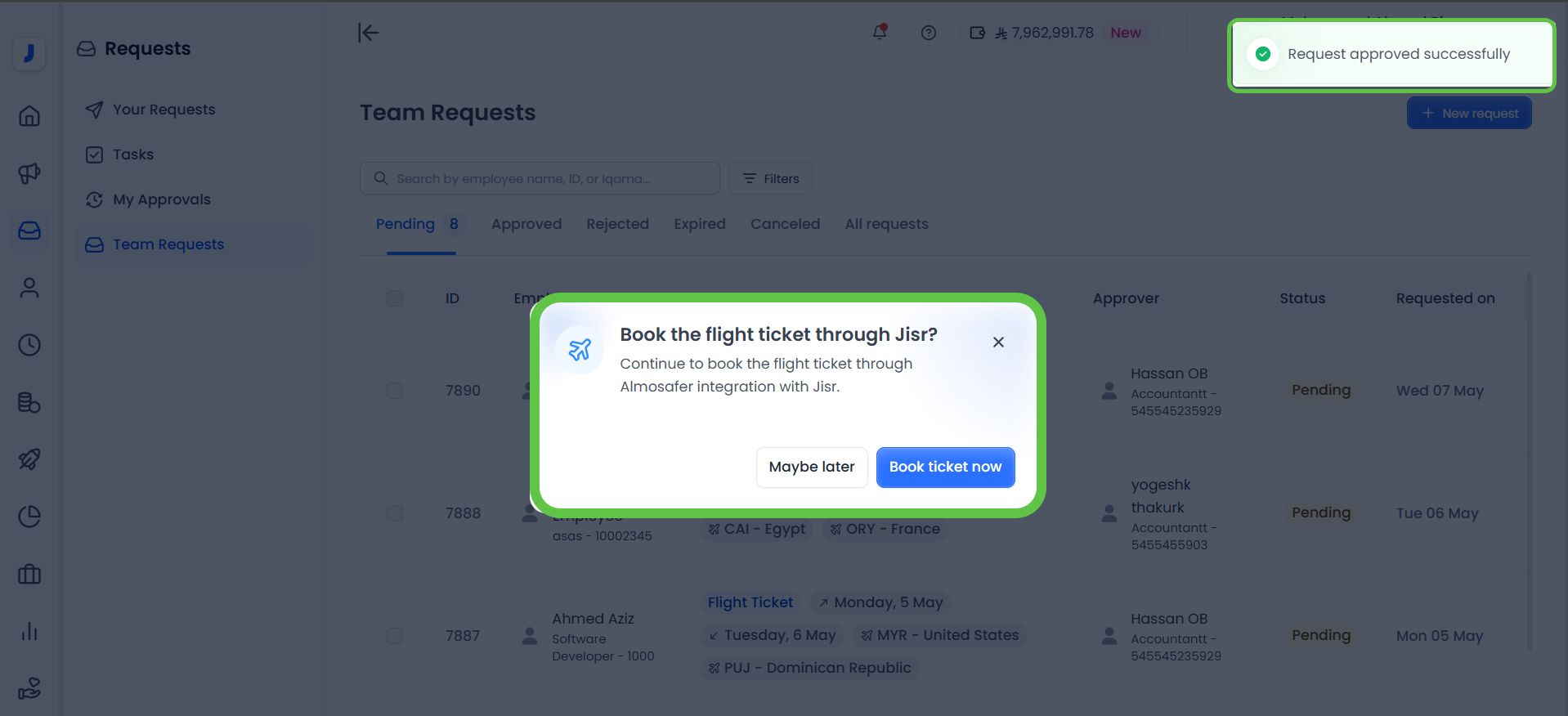Image resolution: width=1568 pixels, height=716 pixels.
Task: Open the Filters dropdown
Action: (x=769, y=178)
